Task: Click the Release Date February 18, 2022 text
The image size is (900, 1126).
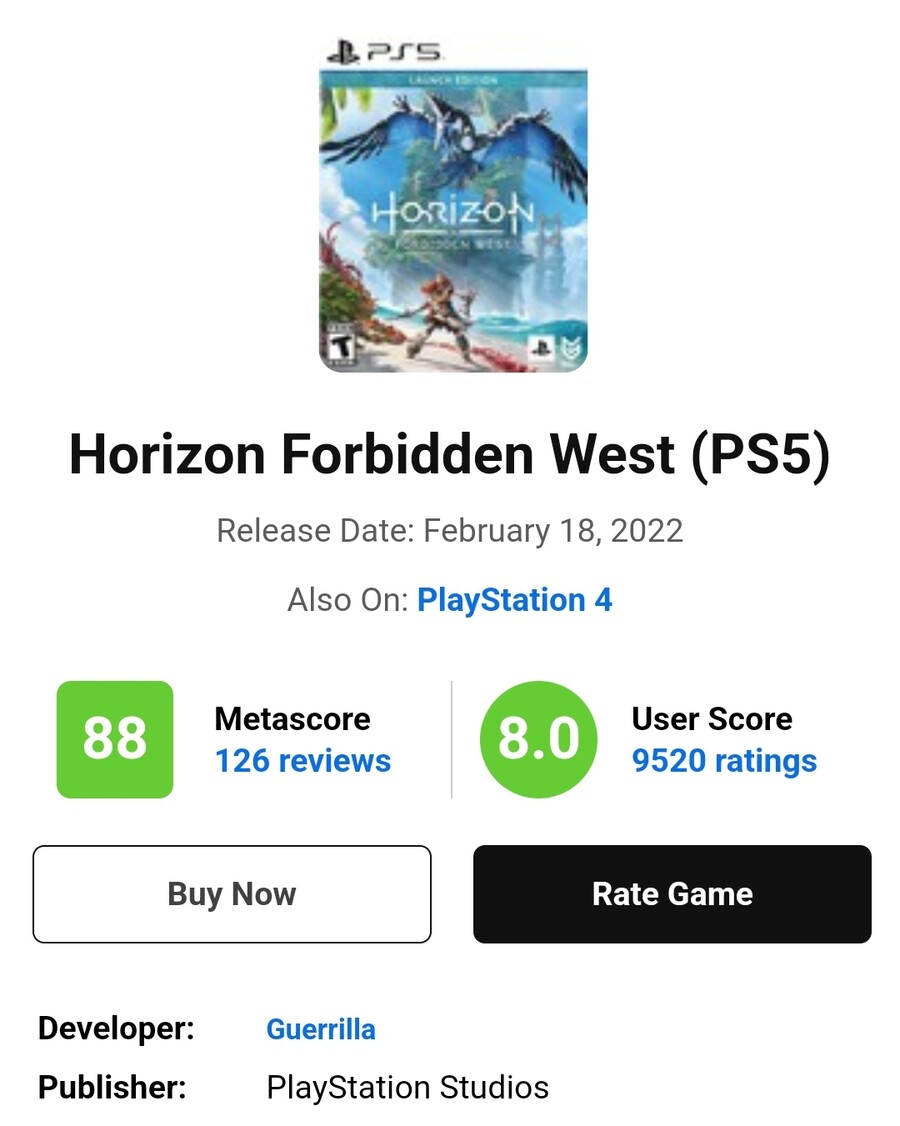Action: click(450, 531)
